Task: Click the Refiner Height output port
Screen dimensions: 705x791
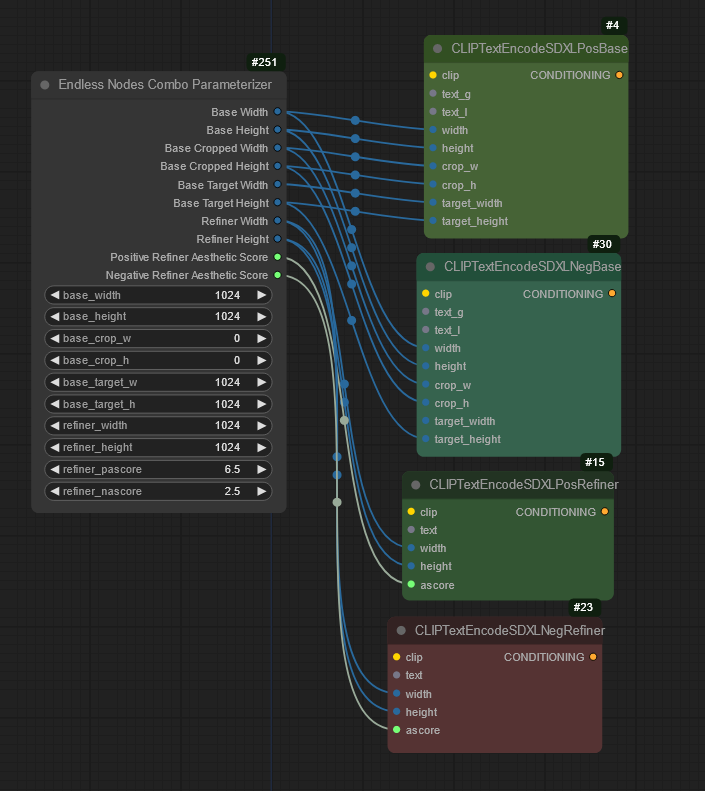Action: coord(278,239)
